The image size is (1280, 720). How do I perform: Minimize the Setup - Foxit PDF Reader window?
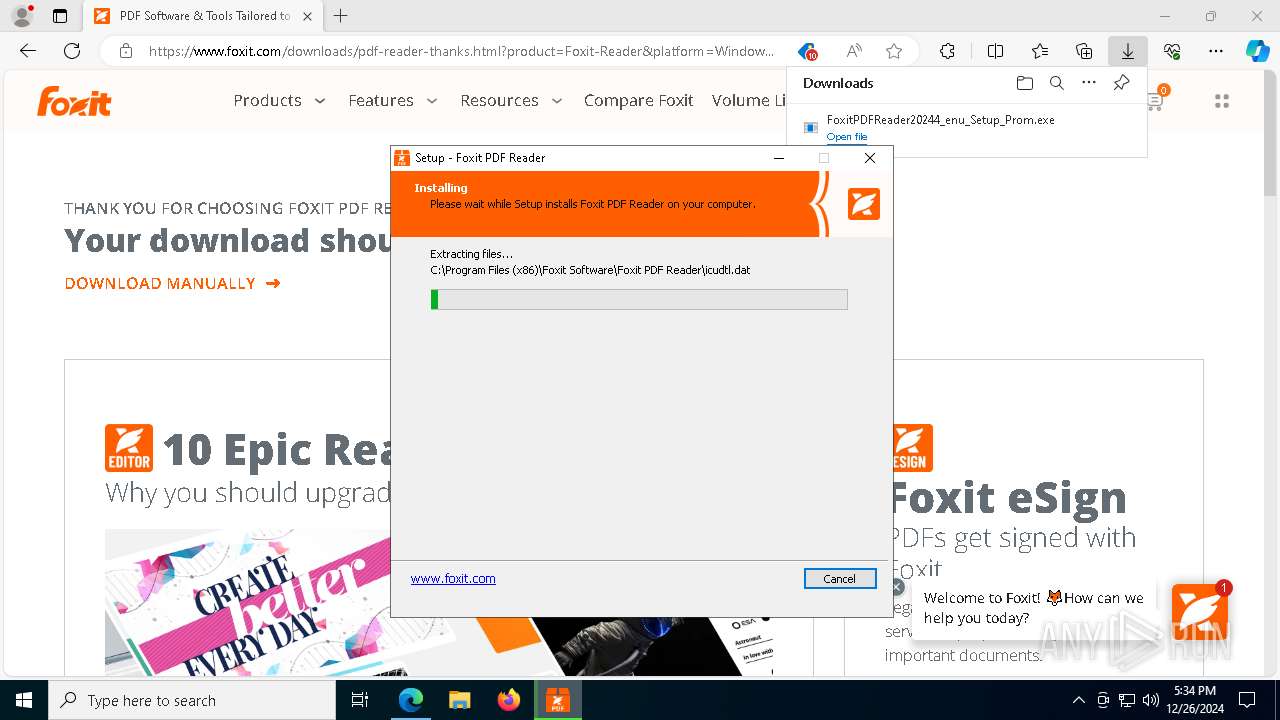(778, 158)
